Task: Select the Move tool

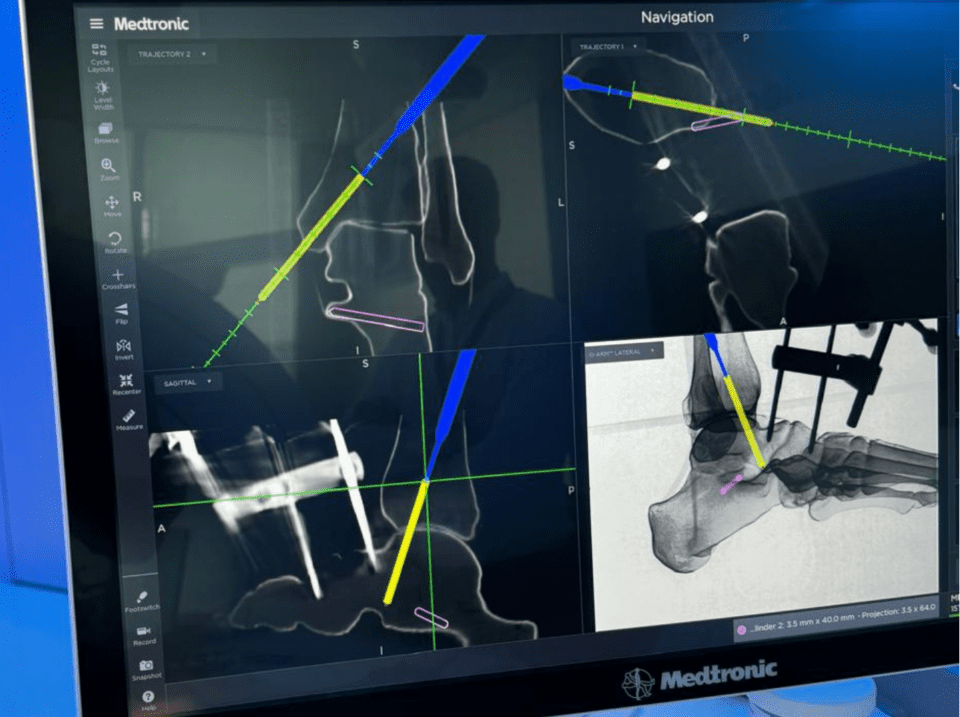Action: click(112, 203)
